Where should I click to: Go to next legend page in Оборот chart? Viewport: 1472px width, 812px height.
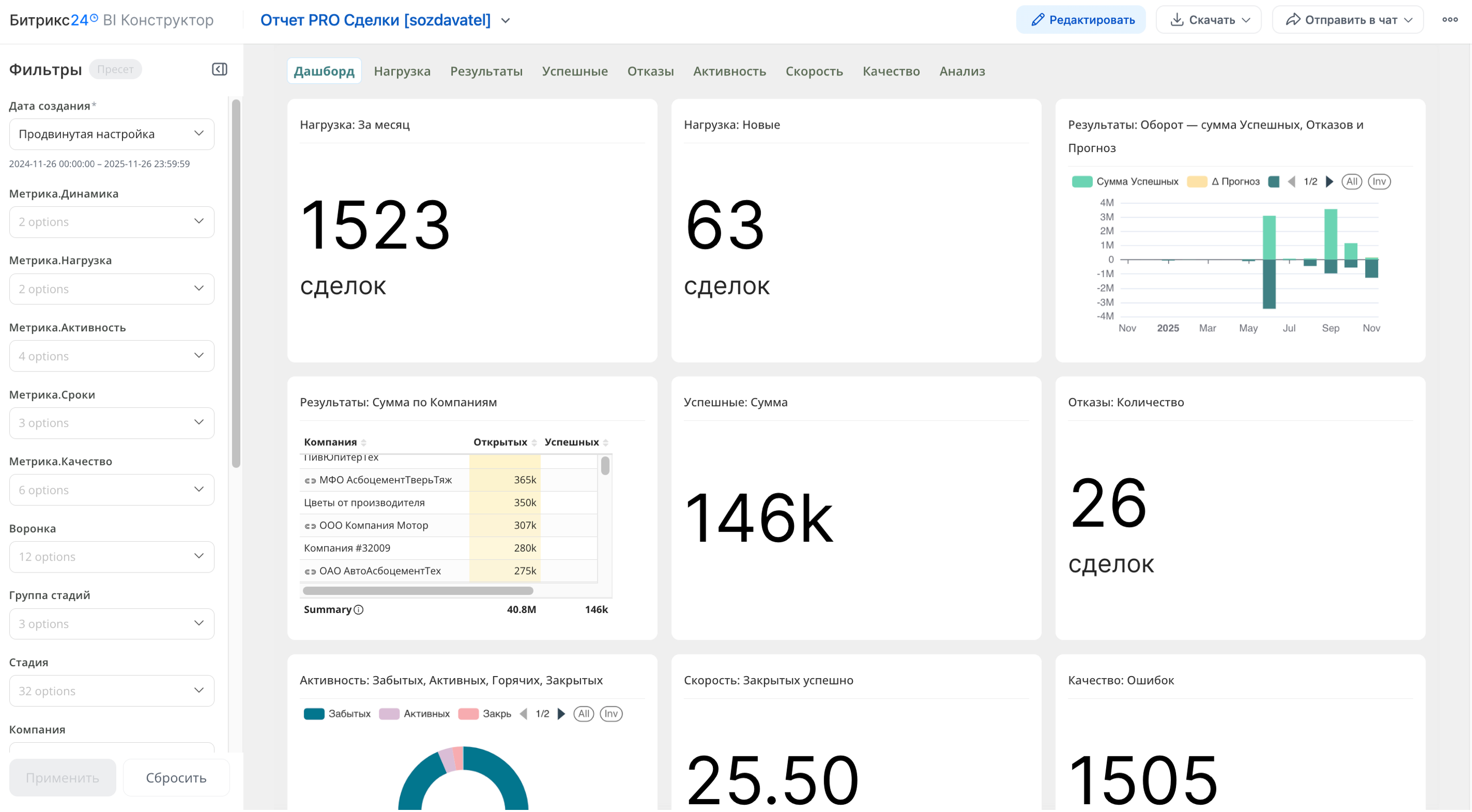pos(1330,182)
